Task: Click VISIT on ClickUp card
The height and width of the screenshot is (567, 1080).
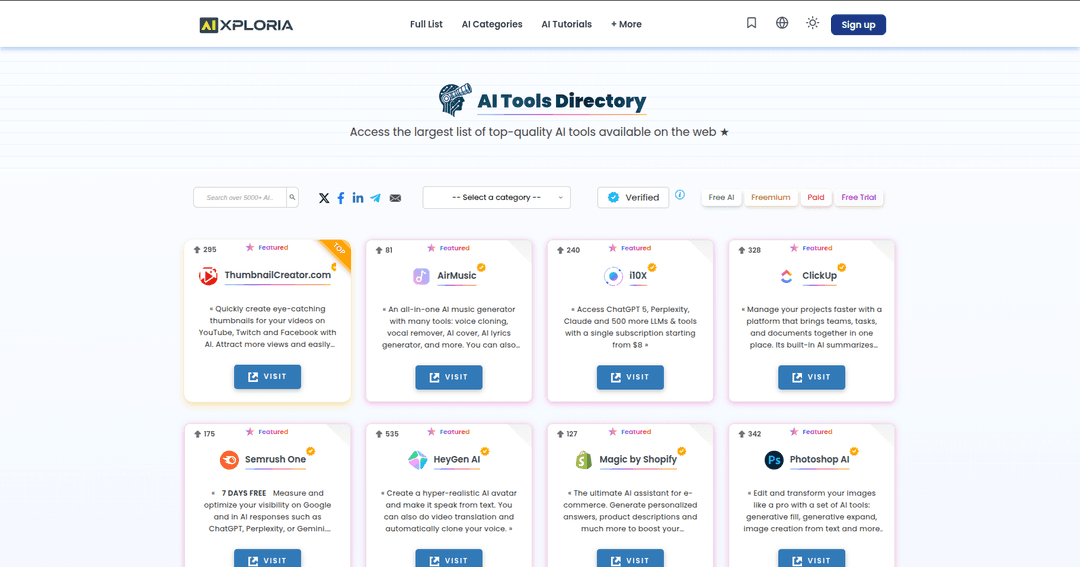Action: click(x=811, y=378)
